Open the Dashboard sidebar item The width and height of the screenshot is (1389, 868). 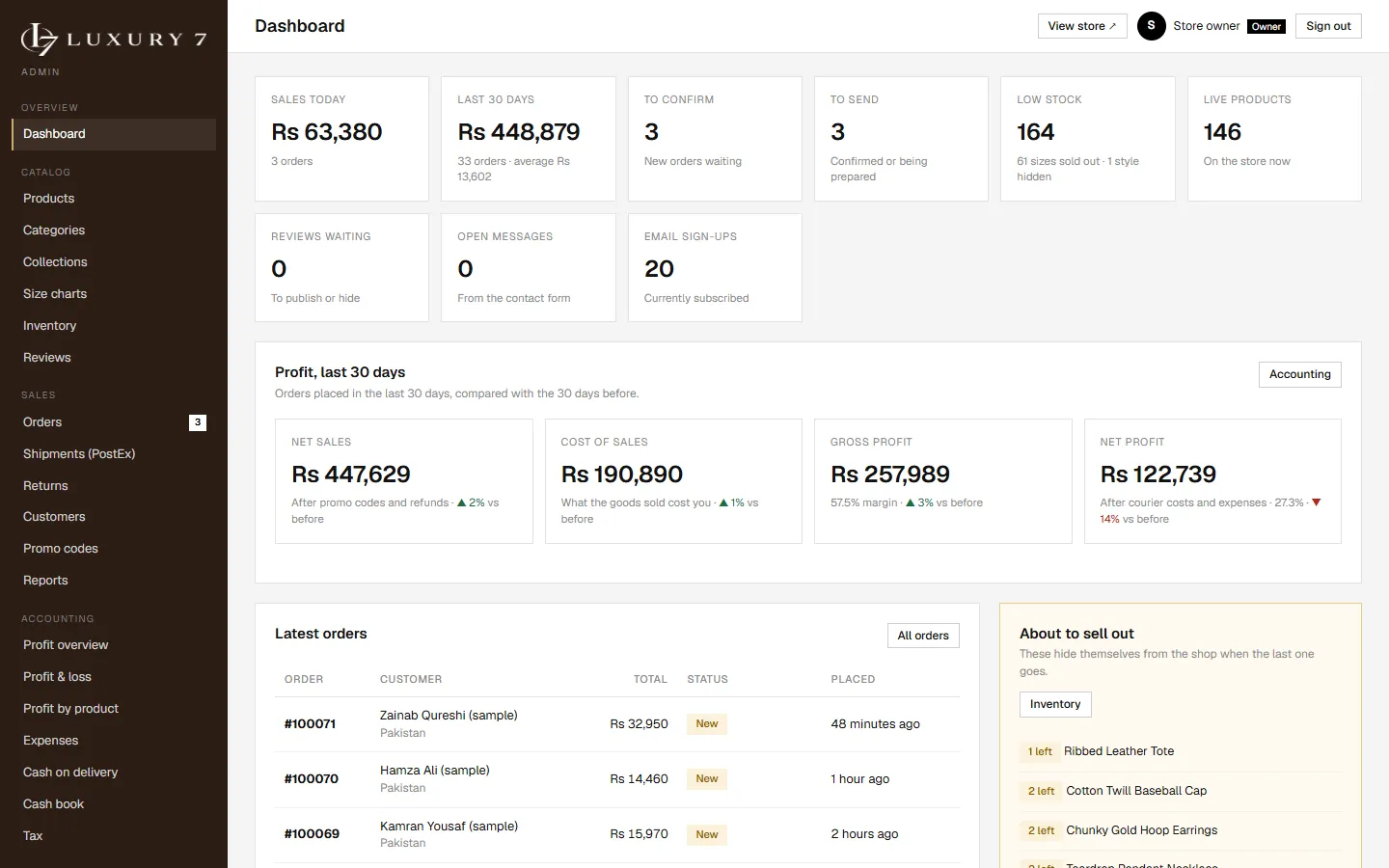[x=114, y=134]
